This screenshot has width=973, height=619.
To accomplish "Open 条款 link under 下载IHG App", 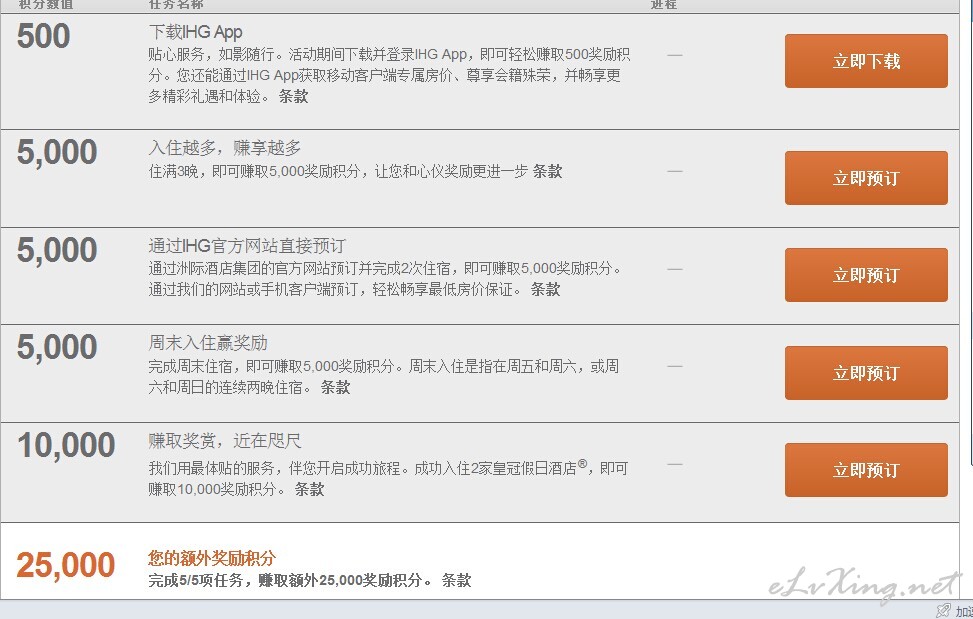I will pyautogui.click(x=293, y=96).
